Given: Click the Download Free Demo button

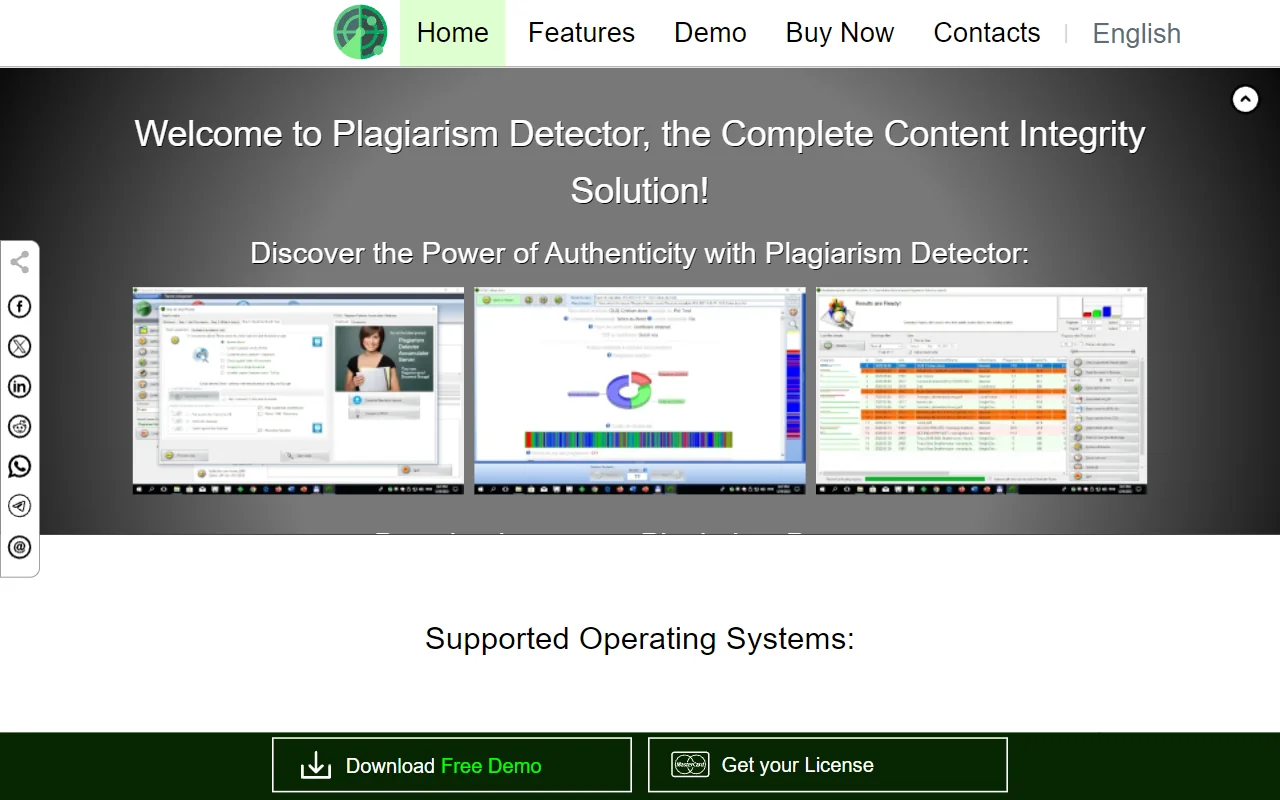Looking at the screenshot, I should point(452,765).
